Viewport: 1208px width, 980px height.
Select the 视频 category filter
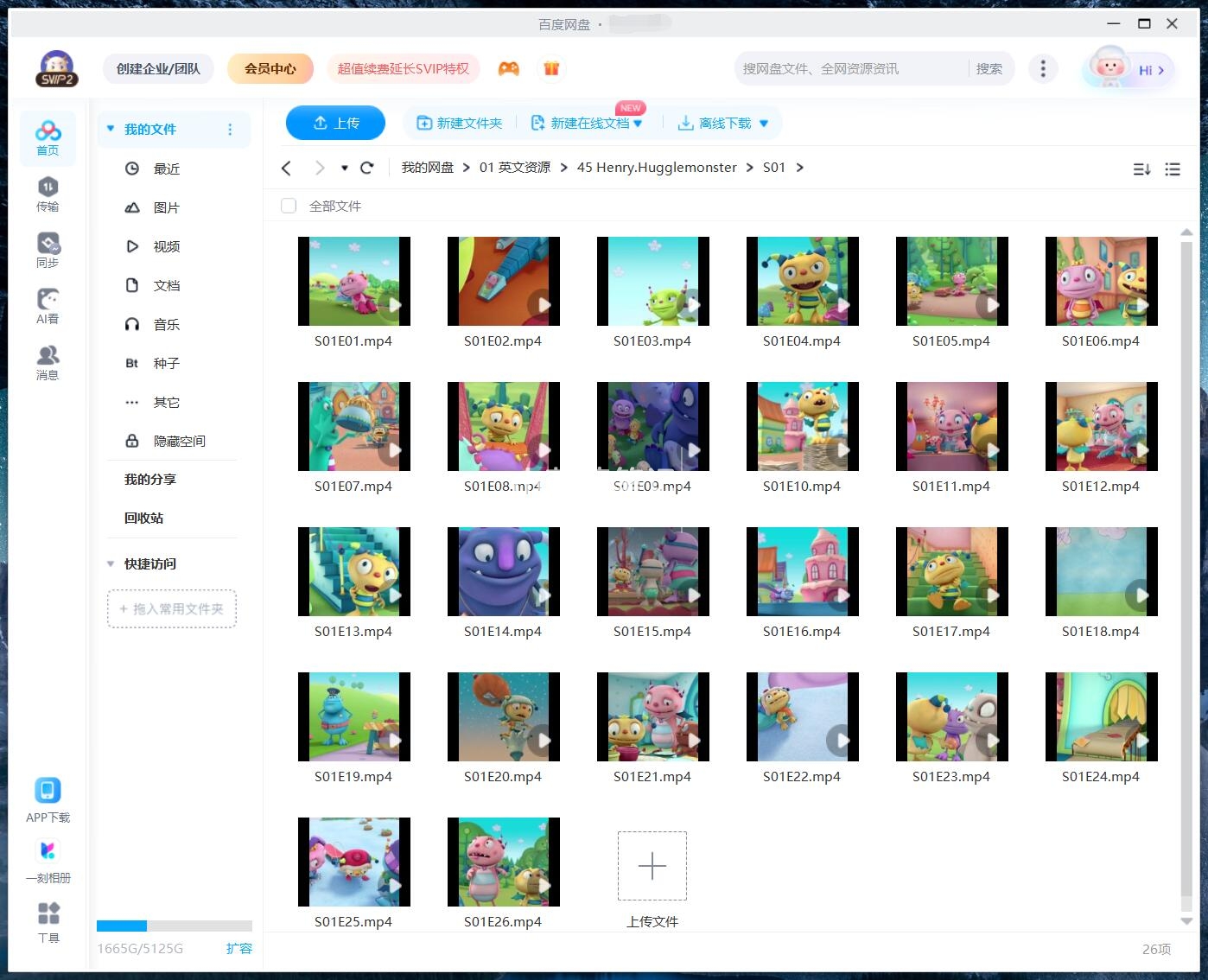pyautogui.click(x=165, y=246)
